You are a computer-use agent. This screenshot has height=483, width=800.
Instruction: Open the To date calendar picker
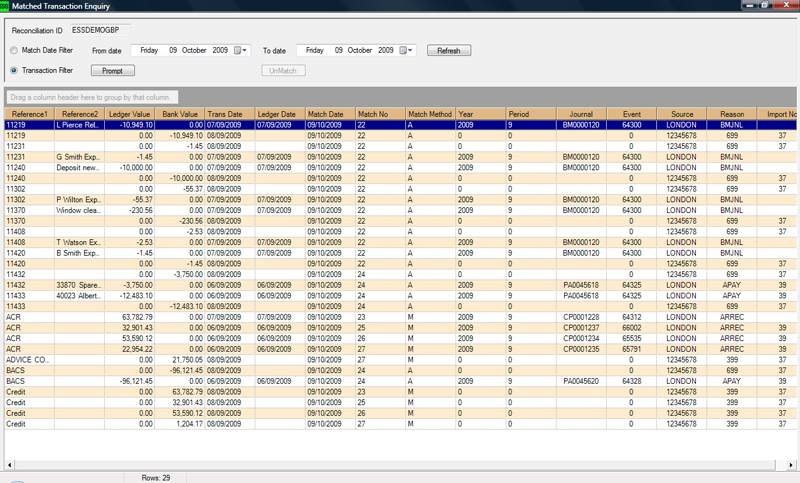tap(408, 50)
